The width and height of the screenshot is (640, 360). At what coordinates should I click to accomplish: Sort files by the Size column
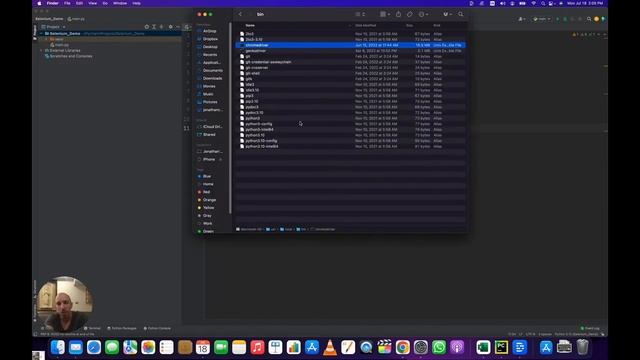[x=409, y=25]
